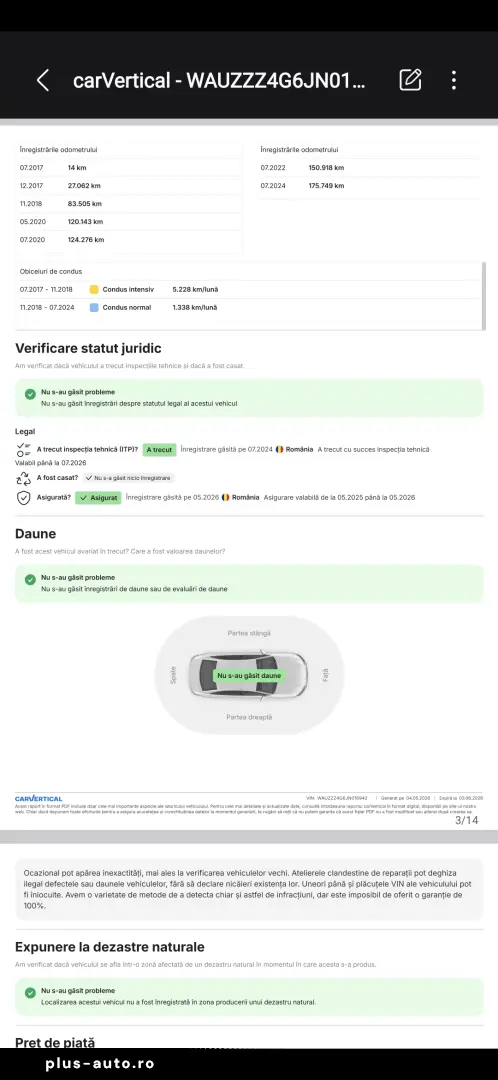498x1080 pixels.
Task: Click the scrollbar beside Obiceiuri de condus
Action: click(x=484, y=296)
